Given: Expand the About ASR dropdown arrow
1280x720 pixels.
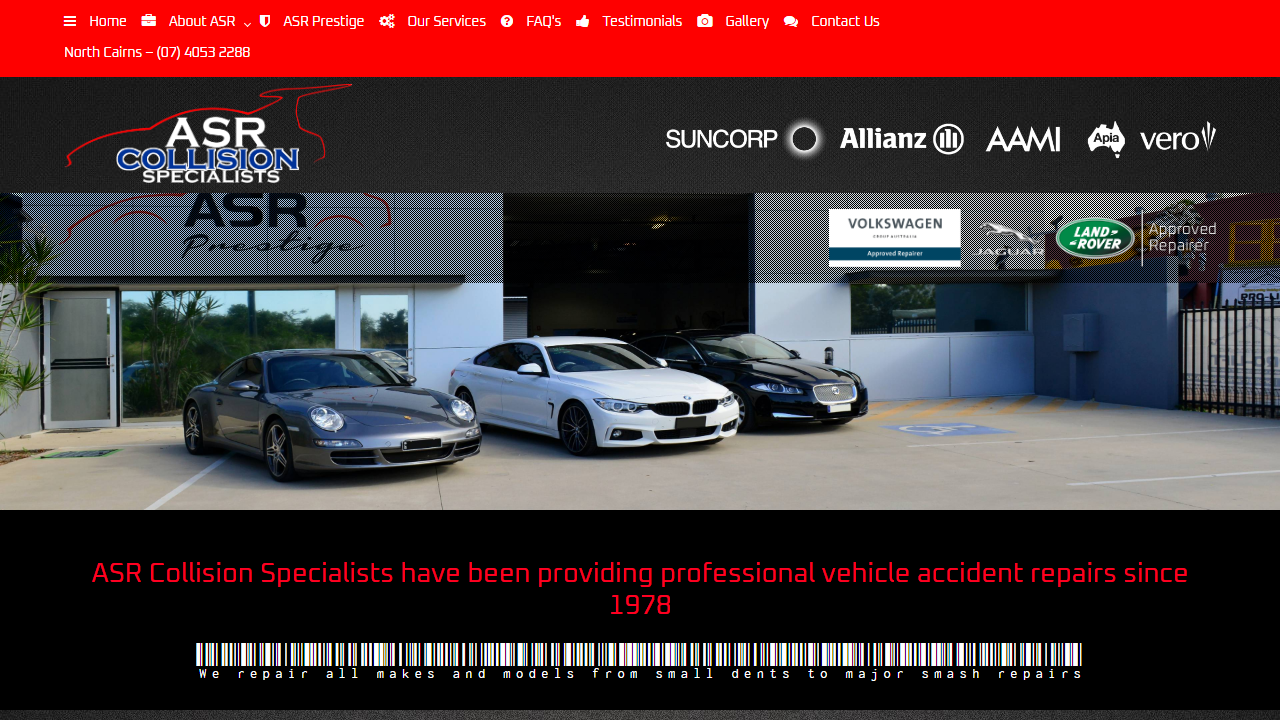Looking at the screenshot, I should pos(247,24).
